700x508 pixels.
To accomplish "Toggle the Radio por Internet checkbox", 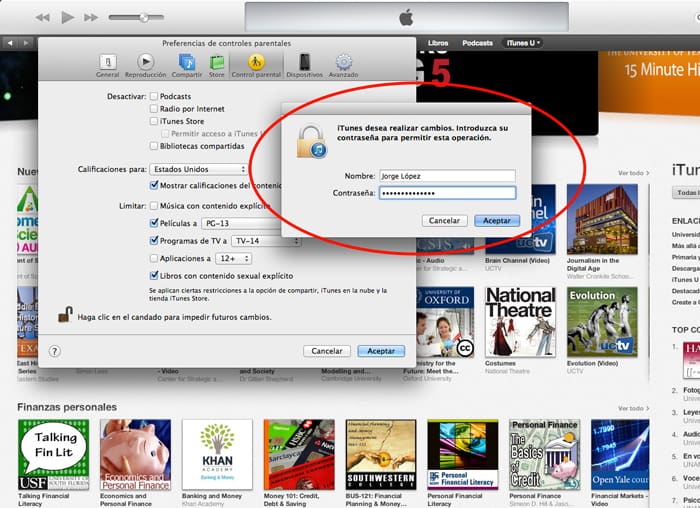I will point(154,108).
